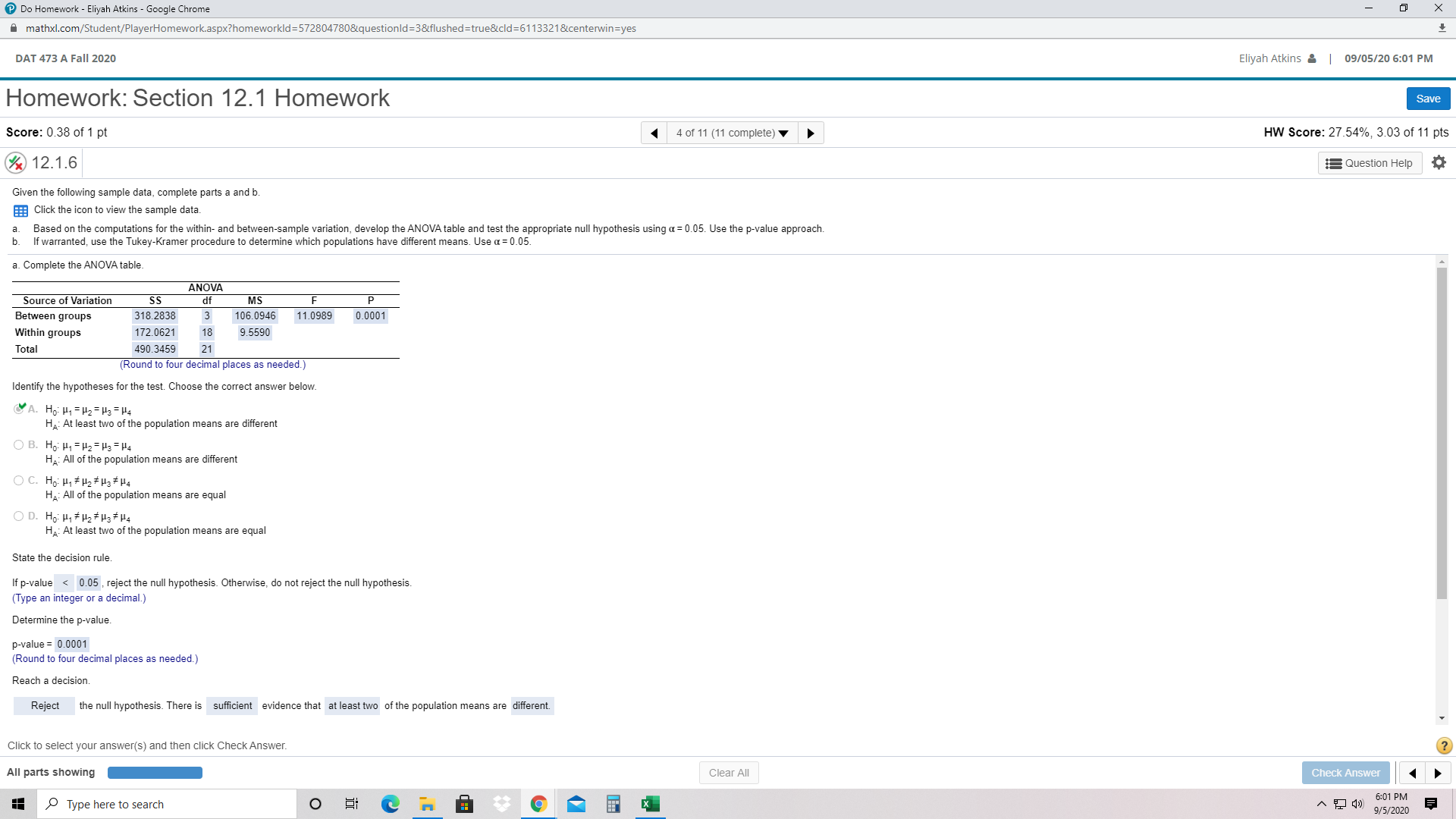The width and height of the screenshot is (1456, 819).
Task: Open Microsoft Edge from taskbar
Action: [391, 804]
